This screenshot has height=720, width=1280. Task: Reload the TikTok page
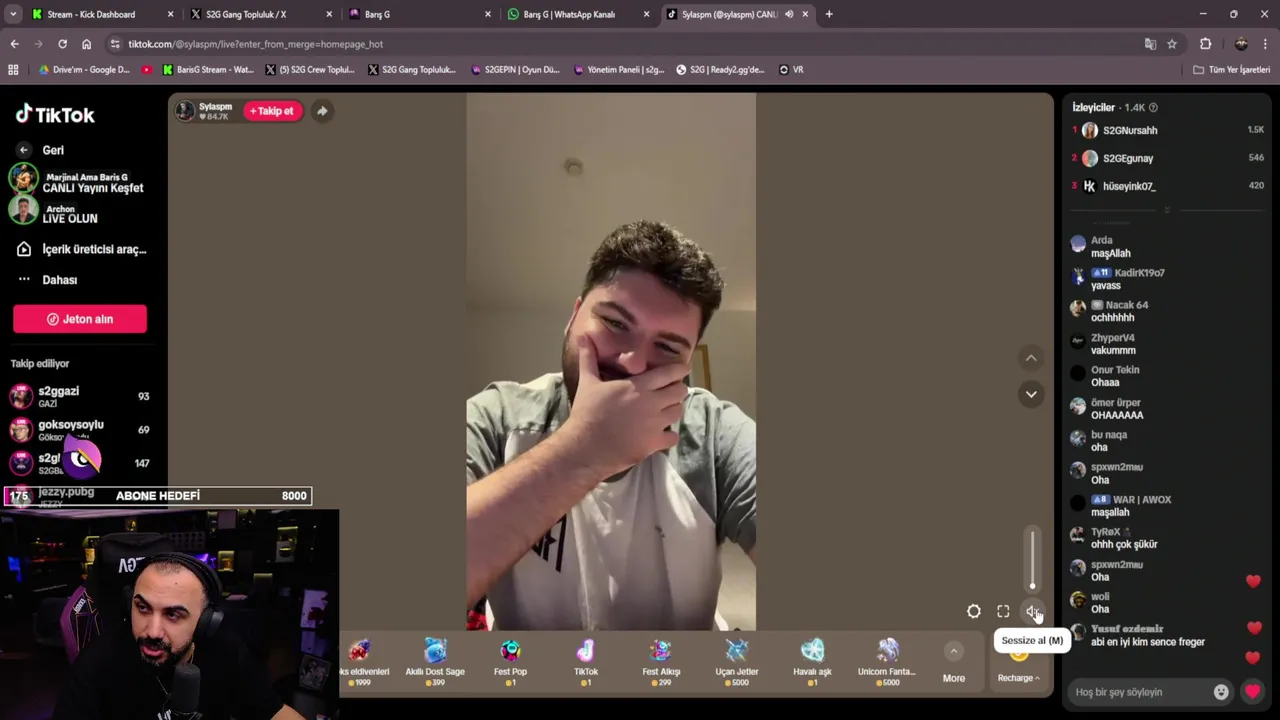[x=62, y=44]
